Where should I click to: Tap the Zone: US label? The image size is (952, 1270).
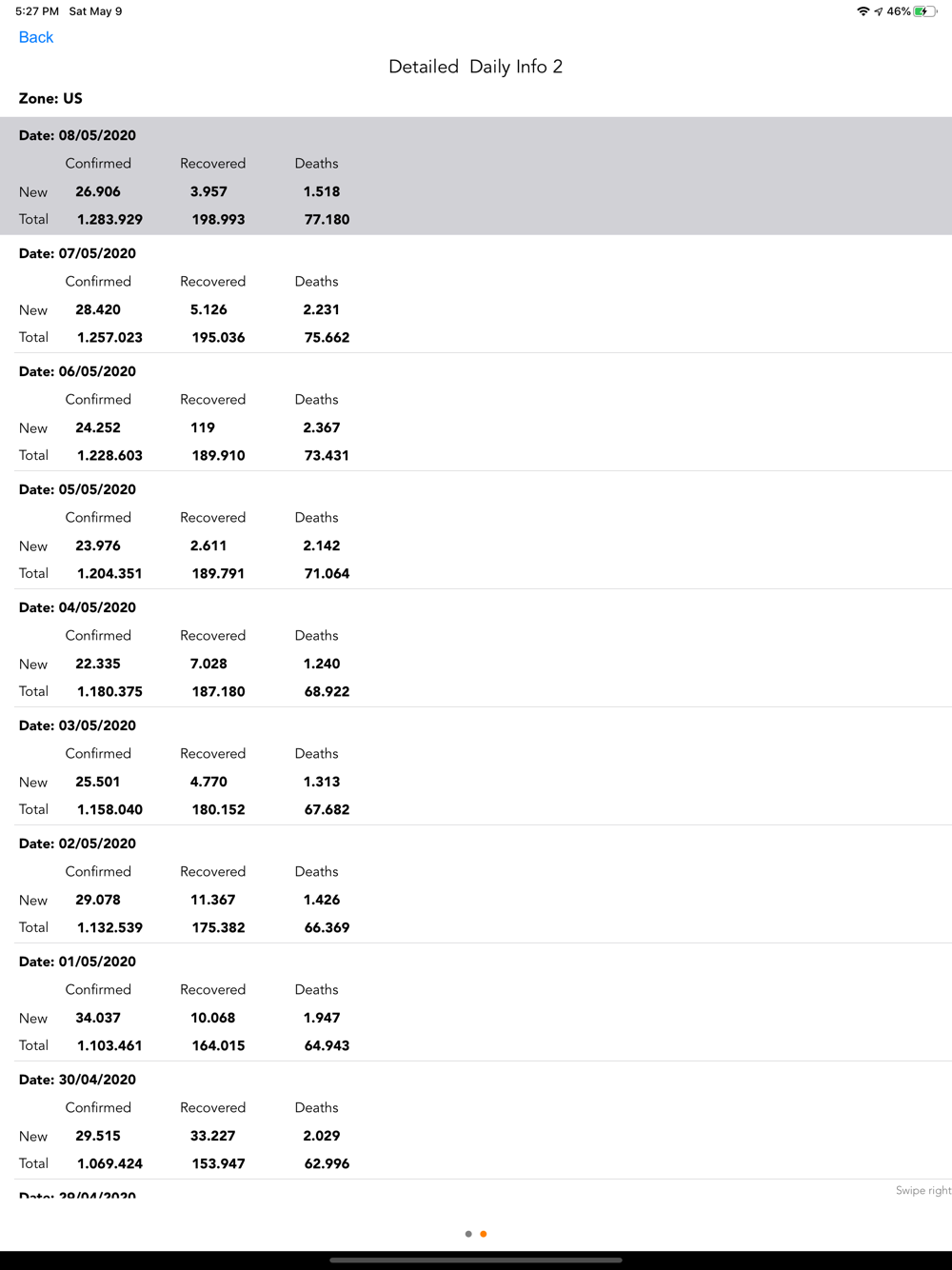pos(50,98)
